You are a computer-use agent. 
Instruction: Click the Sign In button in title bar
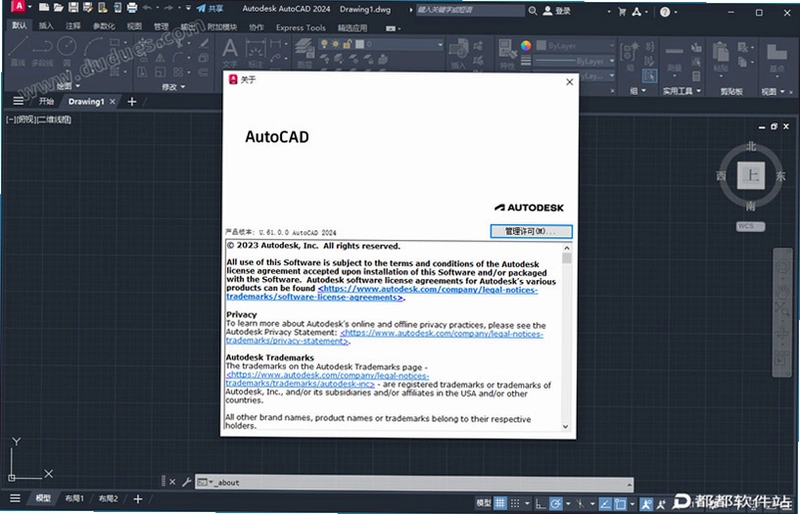[557, 10]
